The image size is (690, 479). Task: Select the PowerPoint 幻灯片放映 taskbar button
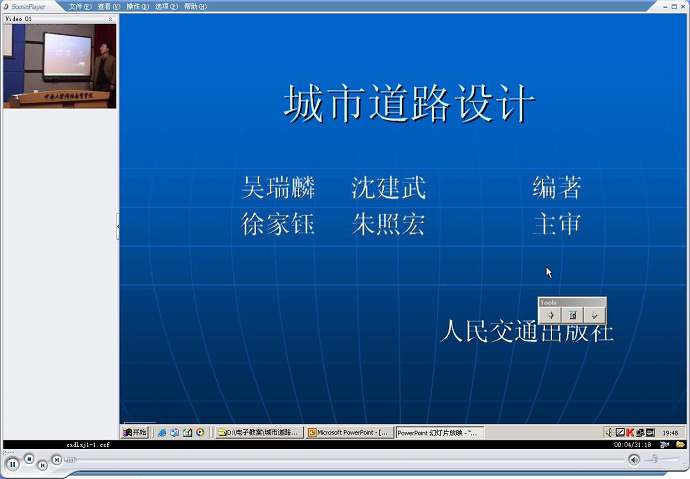440,433
